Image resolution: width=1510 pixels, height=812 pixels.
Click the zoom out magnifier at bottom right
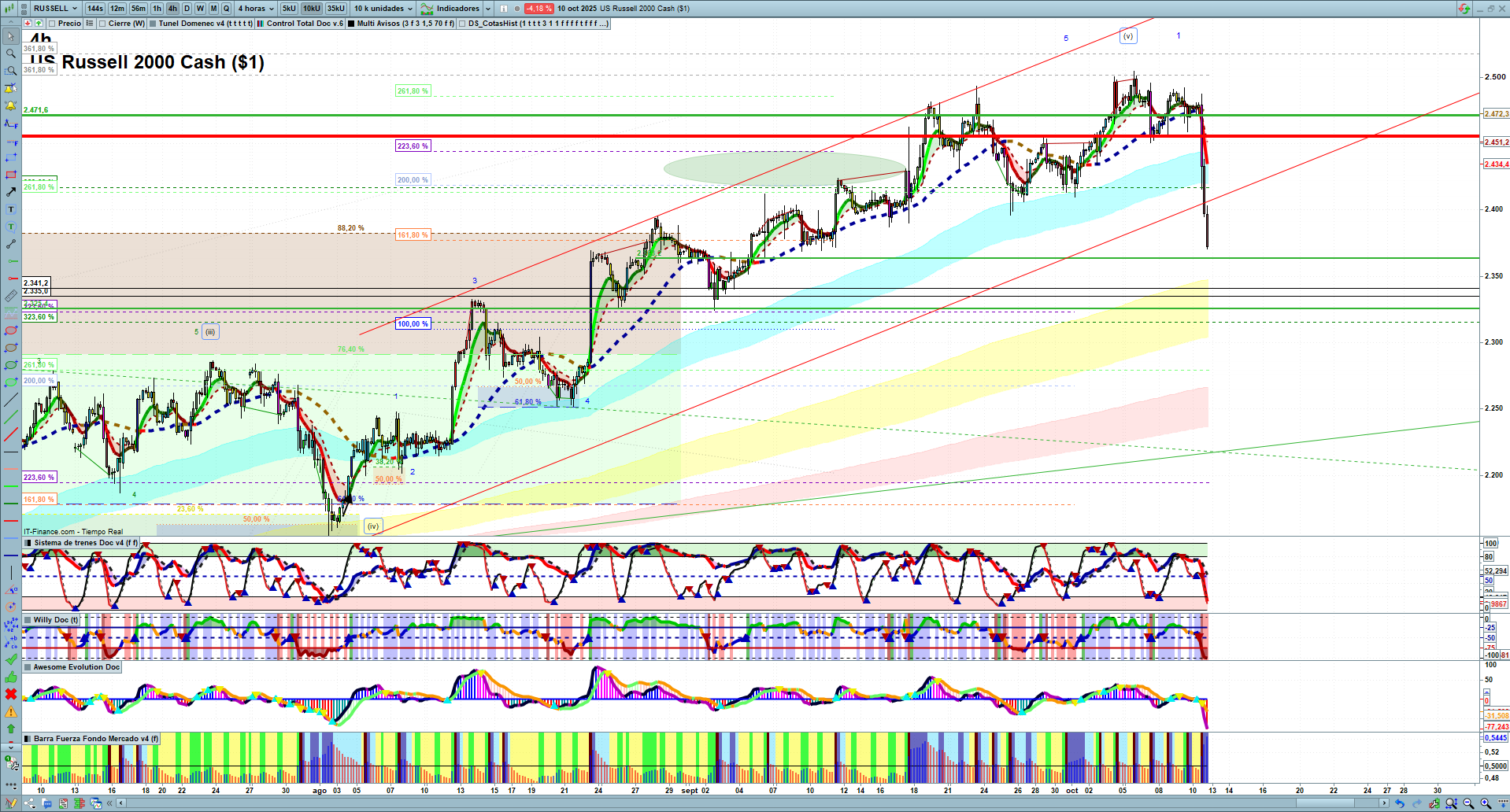[x=1468, y=803]
